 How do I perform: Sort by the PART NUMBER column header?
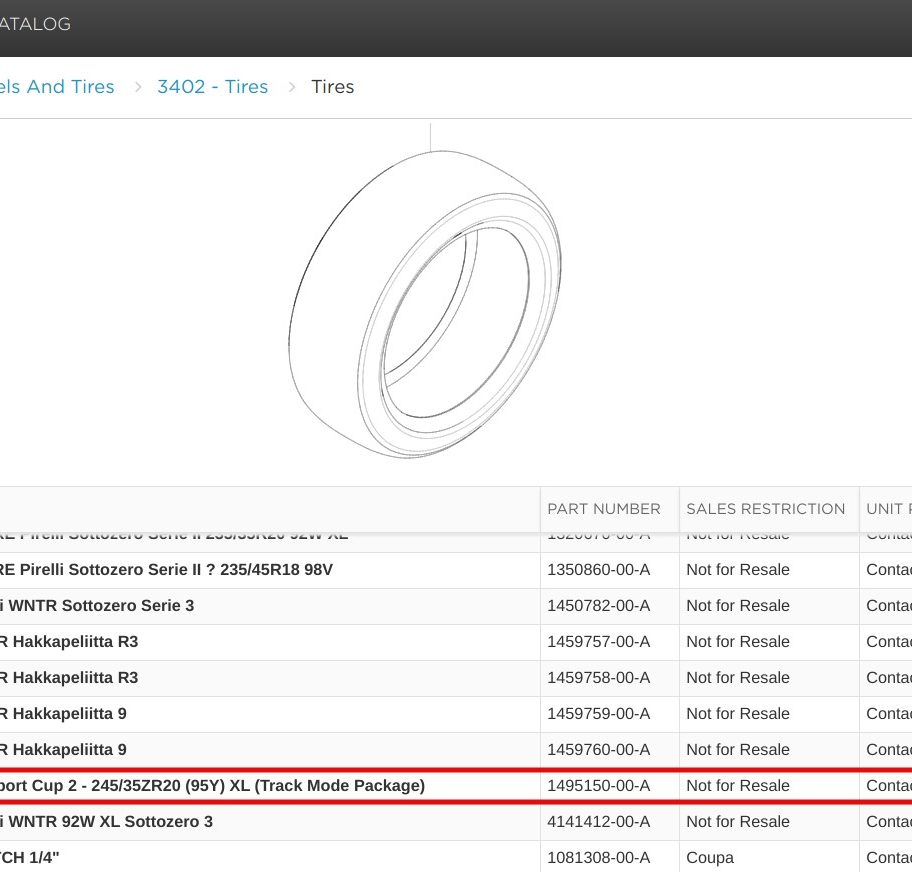[x=604, y=509]
